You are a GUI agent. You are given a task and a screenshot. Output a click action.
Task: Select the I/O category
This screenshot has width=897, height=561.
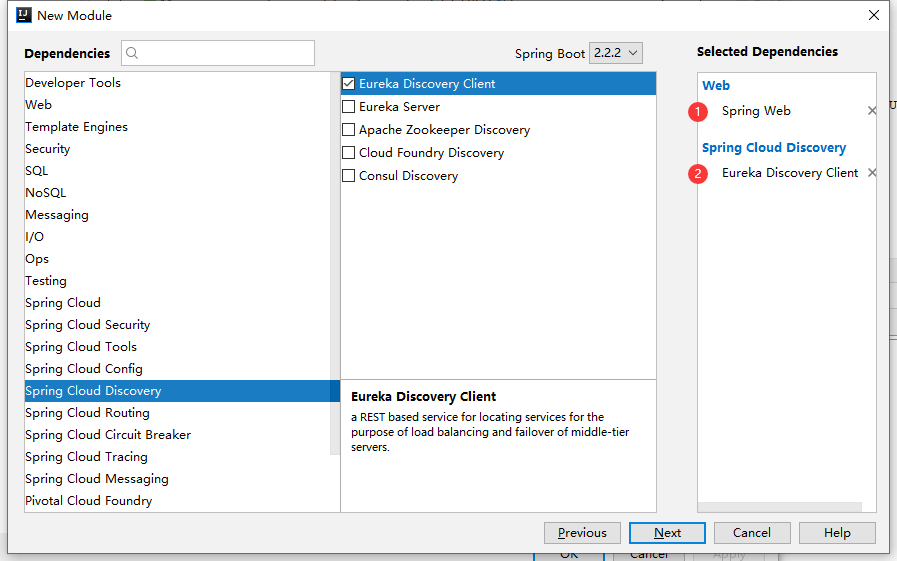[x=177, y=237]
